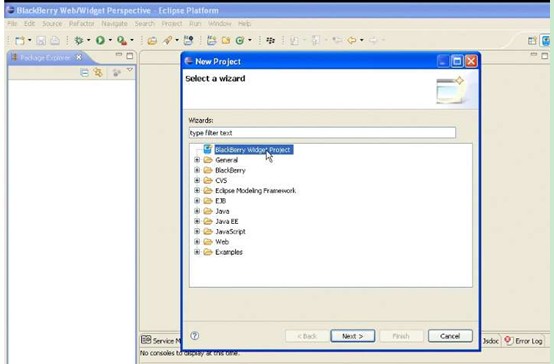554x364 pixels.
Task: Expand the EJB folder
Action: click(x=197, y=201)
